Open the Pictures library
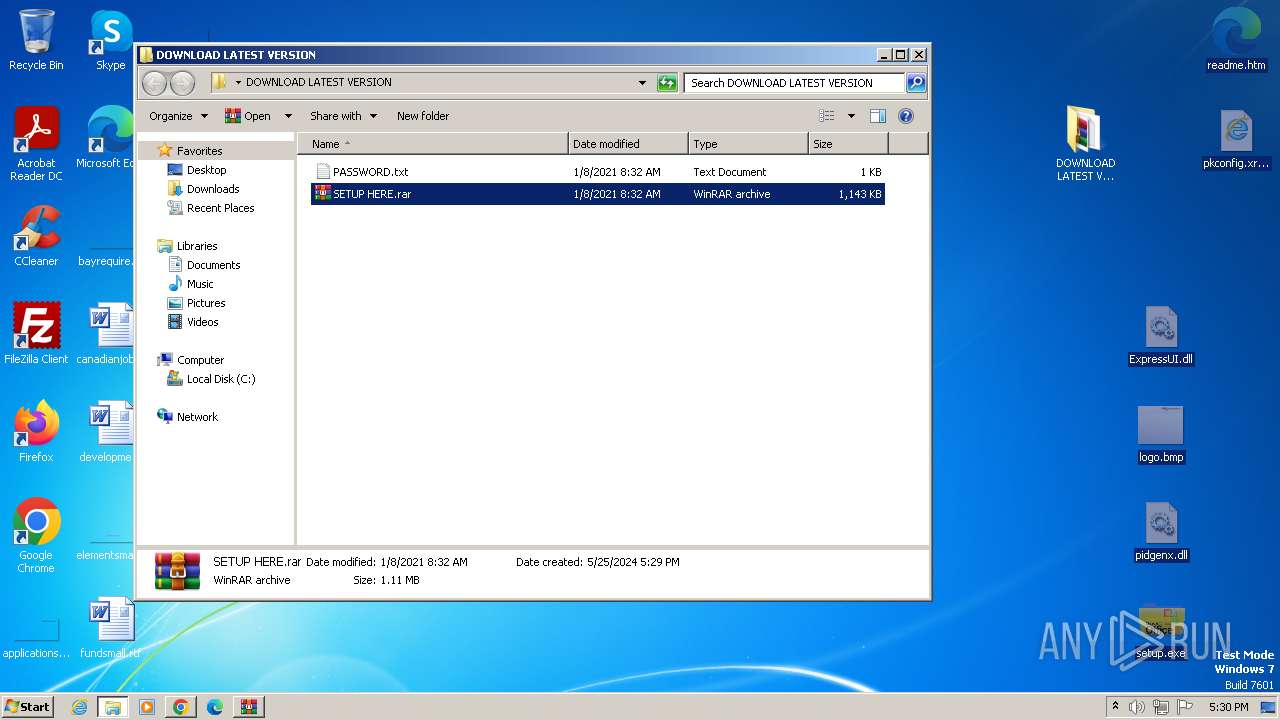The width and height of the screenshot is (1280, 720). 206,303
